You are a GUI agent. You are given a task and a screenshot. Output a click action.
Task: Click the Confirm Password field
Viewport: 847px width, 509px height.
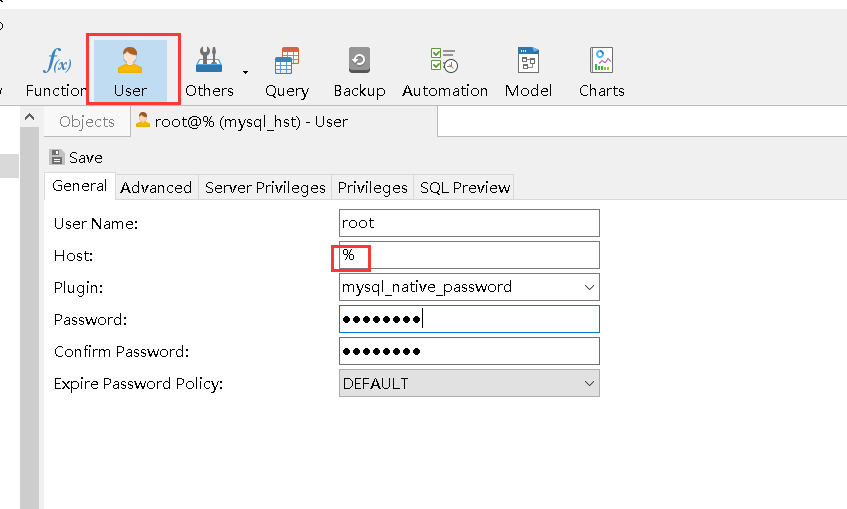click(x=469, y=351)
